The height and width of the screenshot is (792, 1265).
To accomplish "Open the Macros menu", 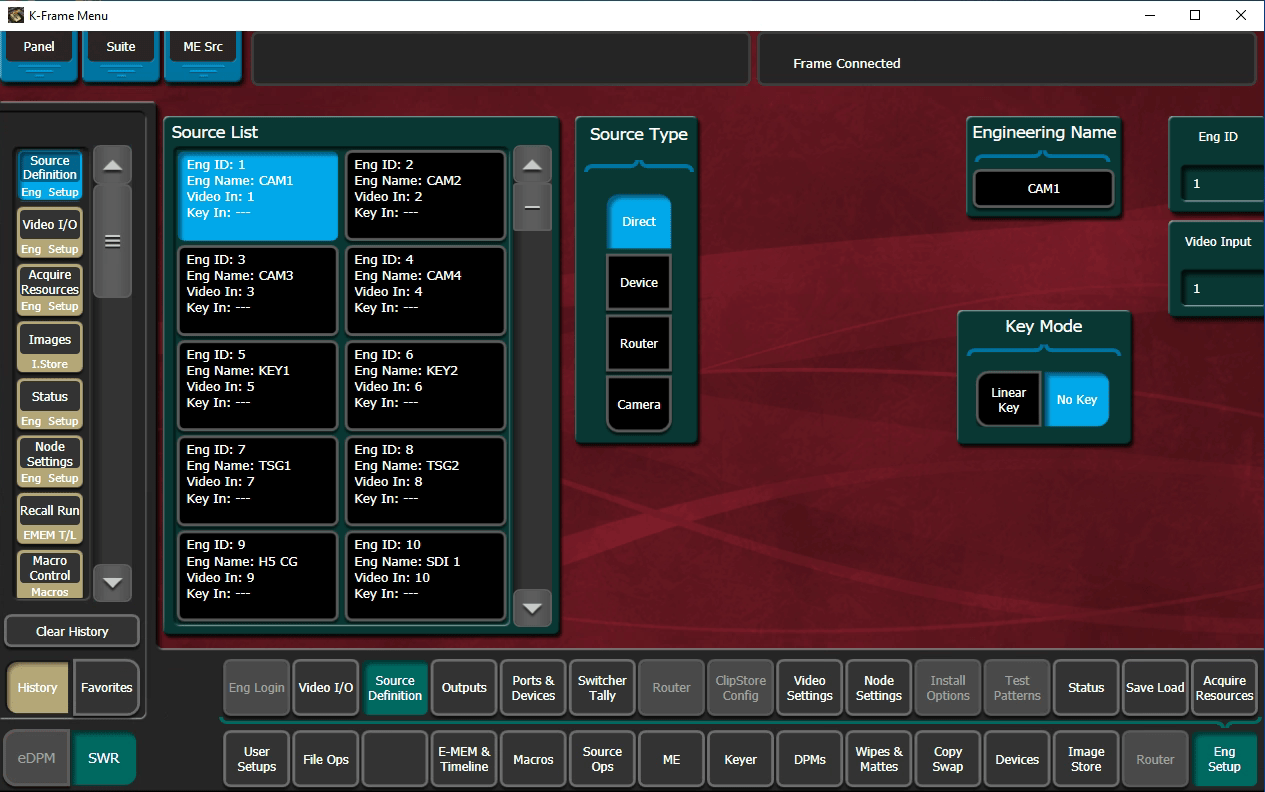I will coord(533,758).
